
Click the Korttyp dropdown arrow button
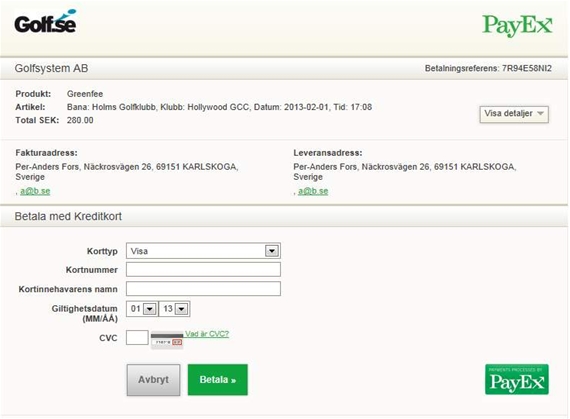[x=272, y=251]
